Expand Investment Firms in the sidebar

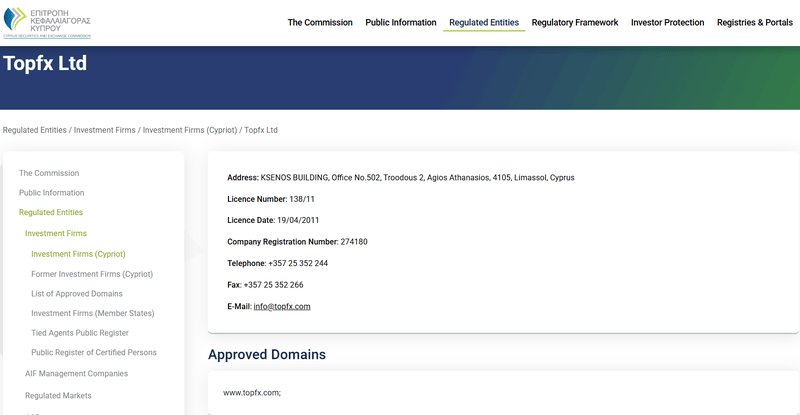[x=56, y=233]
